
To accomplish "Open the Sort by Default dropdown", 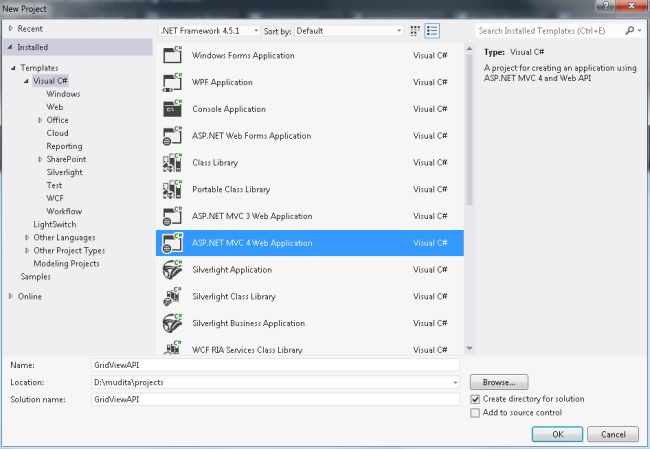I will [x=348, y=31].
